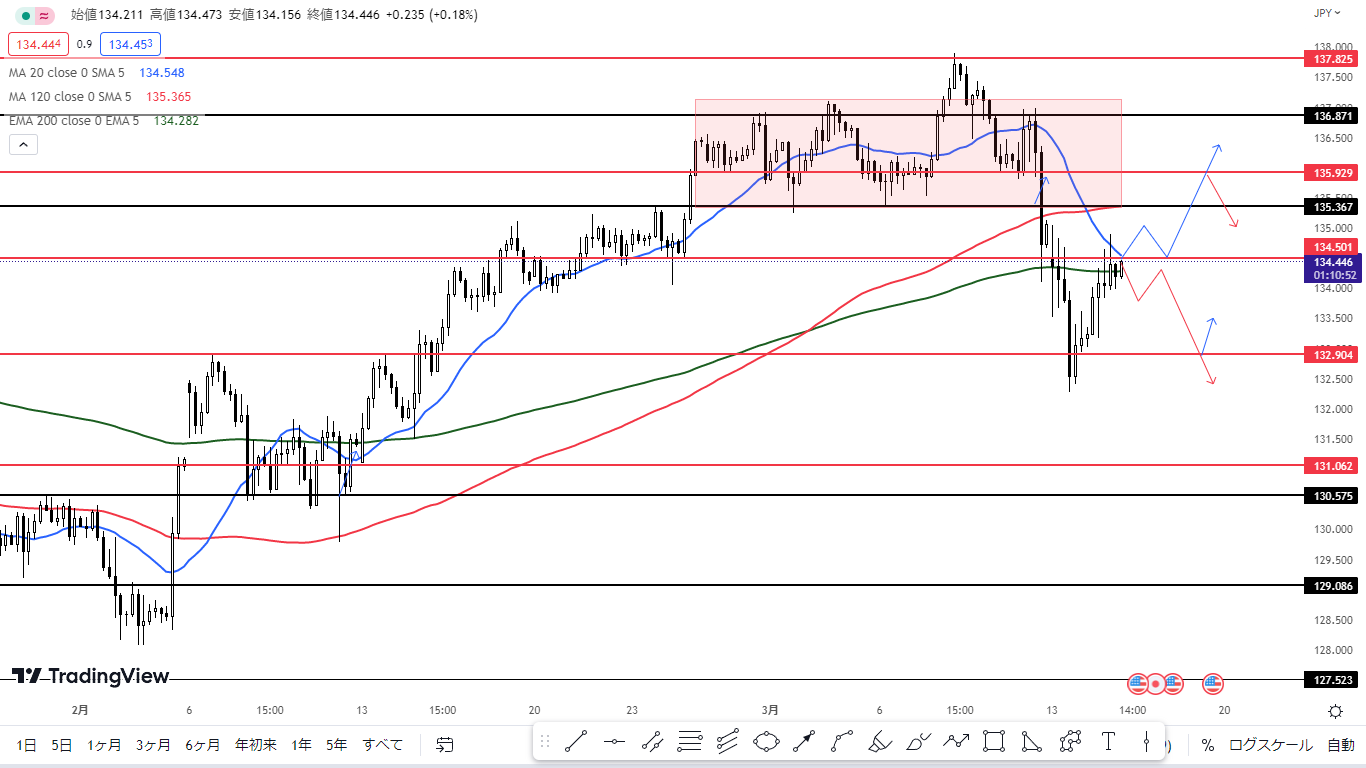Select the extended line tool with two dots
This screenshot has height=768, width=1366.
coord(652,741)
